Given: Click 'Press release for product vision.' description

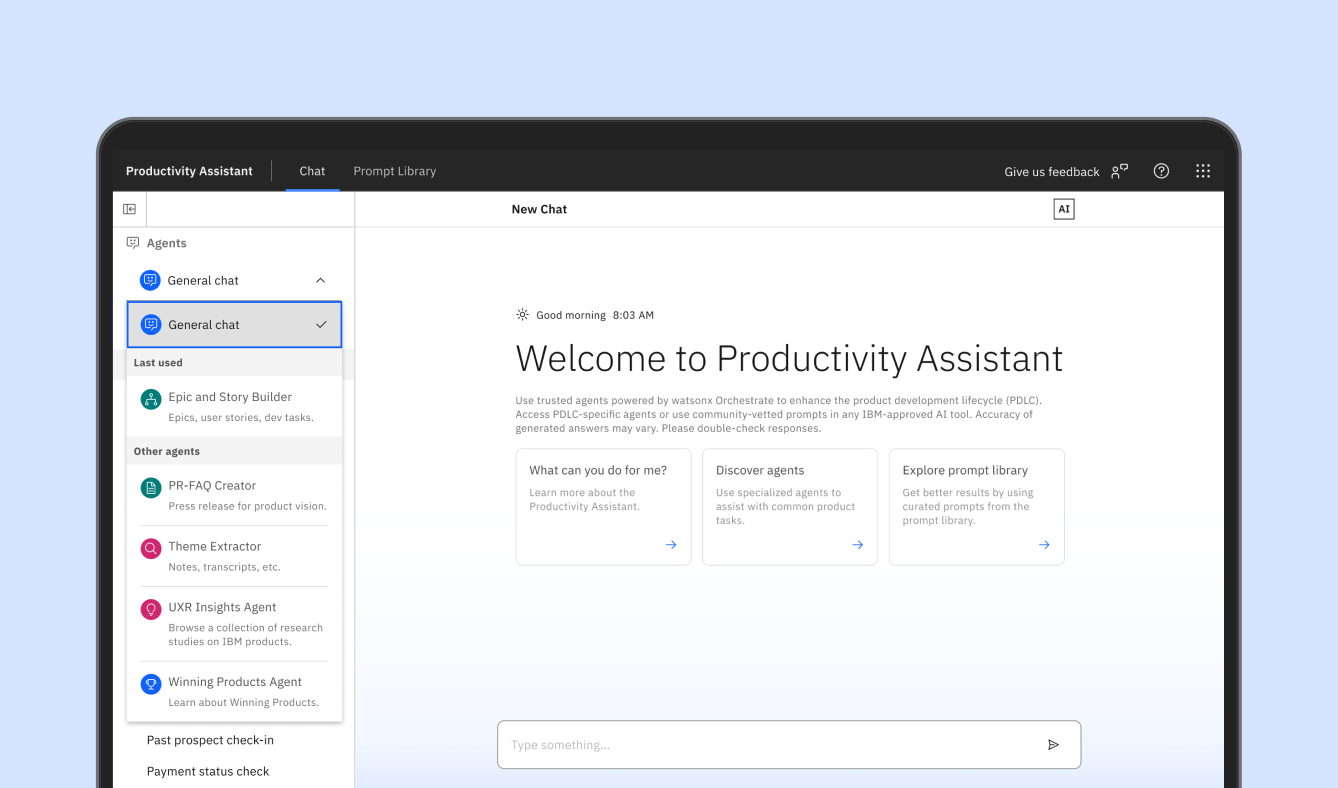Looking at the screenshot, I should tap(247, 506).
